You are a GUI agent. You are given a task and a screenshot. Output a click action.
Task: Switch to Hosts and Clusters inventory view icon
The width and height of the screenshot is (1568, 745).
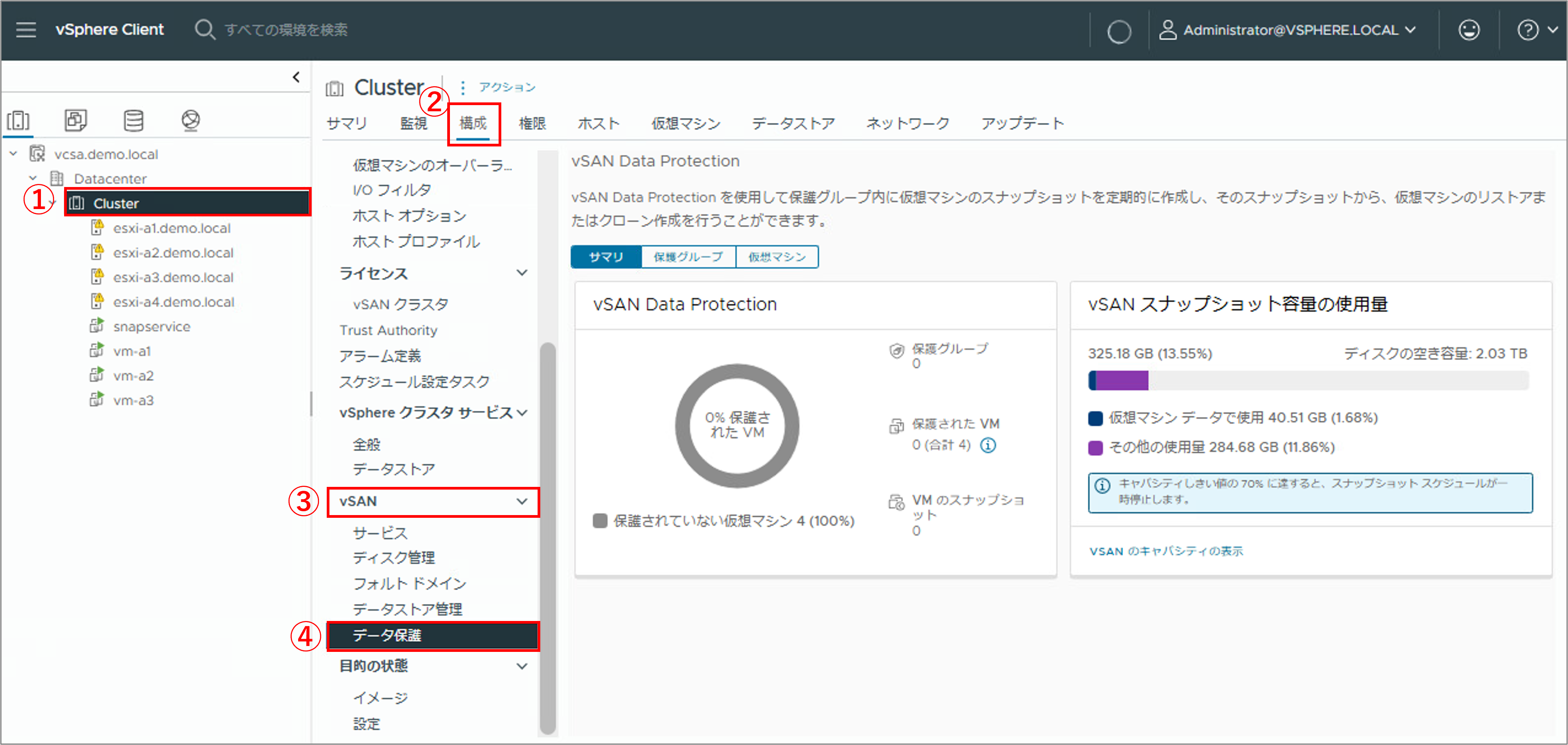coord(18,120)
